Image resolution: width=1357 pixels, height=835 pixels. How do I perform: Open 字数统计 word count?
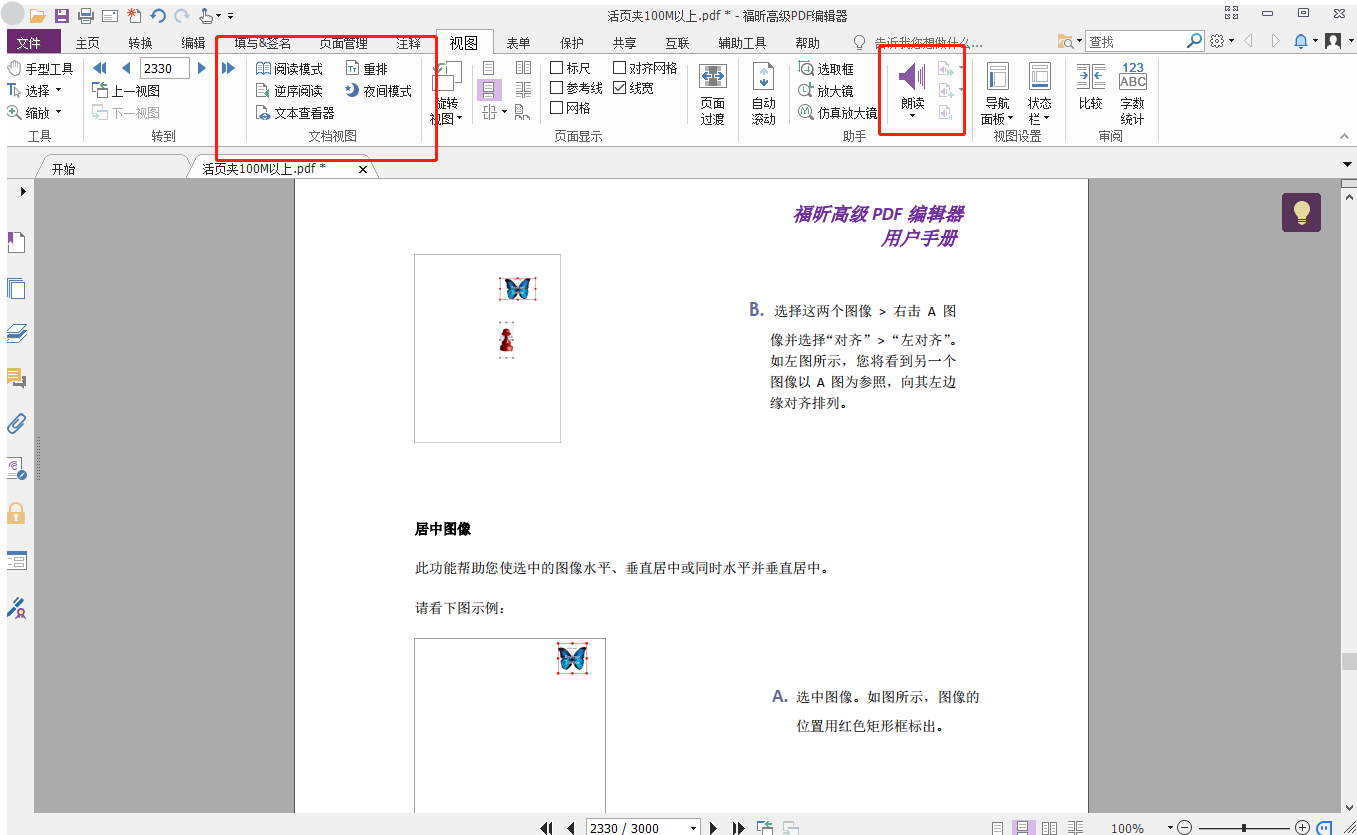tap(1132, 90)
